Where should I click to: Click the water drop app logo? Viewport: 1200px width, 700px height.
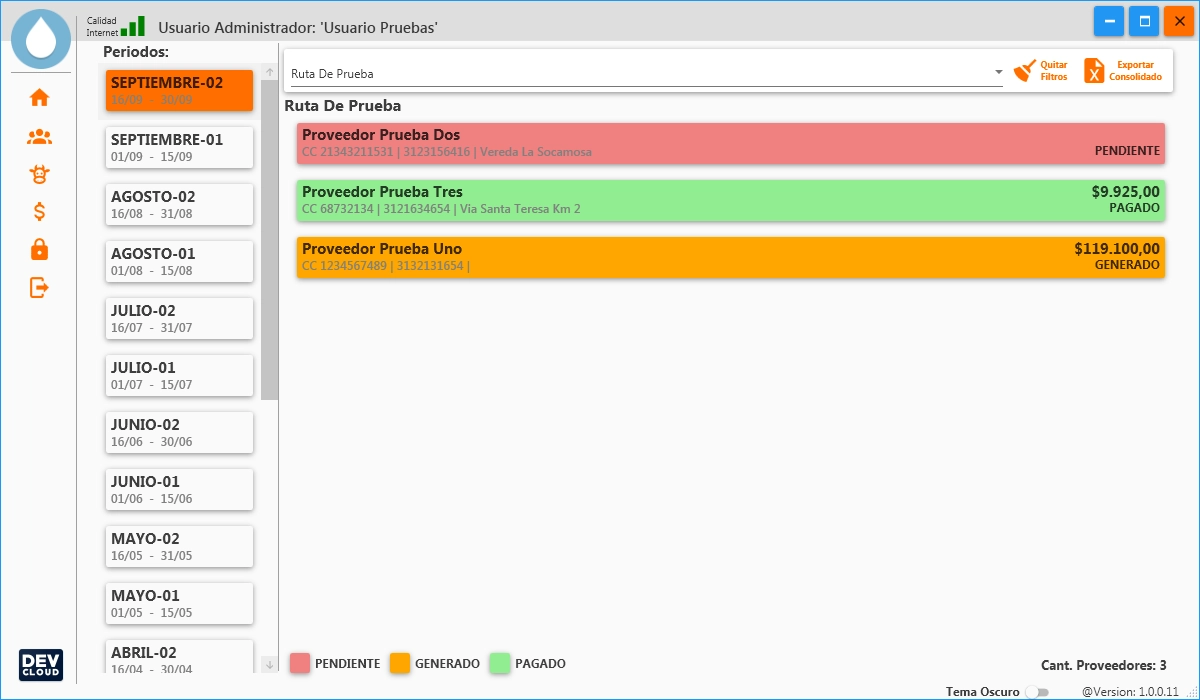click(x=41, y=38)
